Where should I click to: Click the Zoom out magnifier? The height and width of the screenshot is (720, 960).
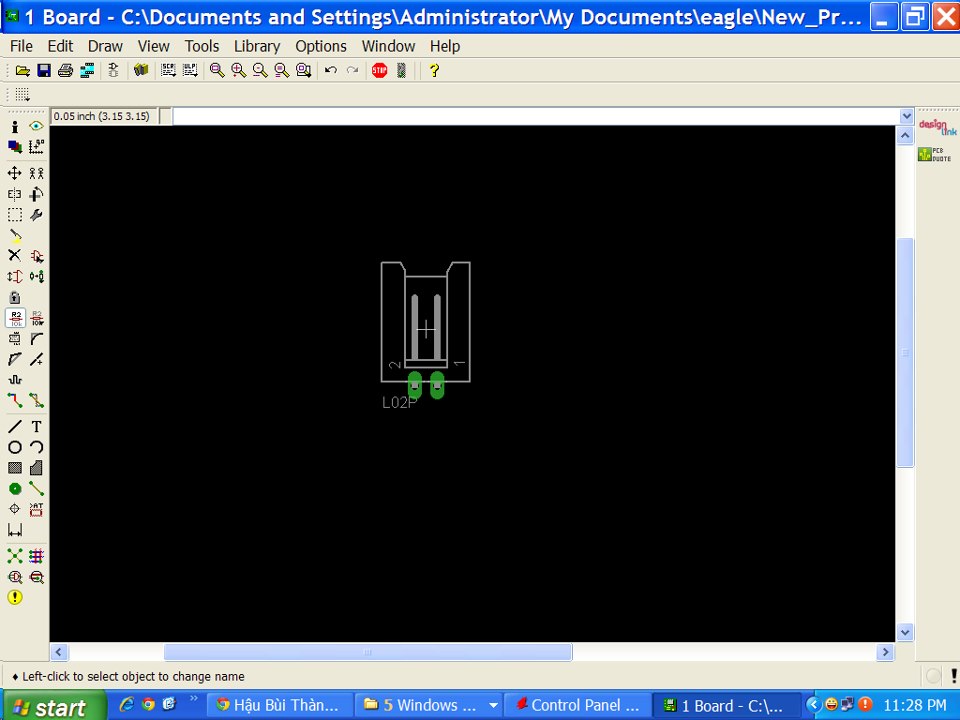(260, 70)
